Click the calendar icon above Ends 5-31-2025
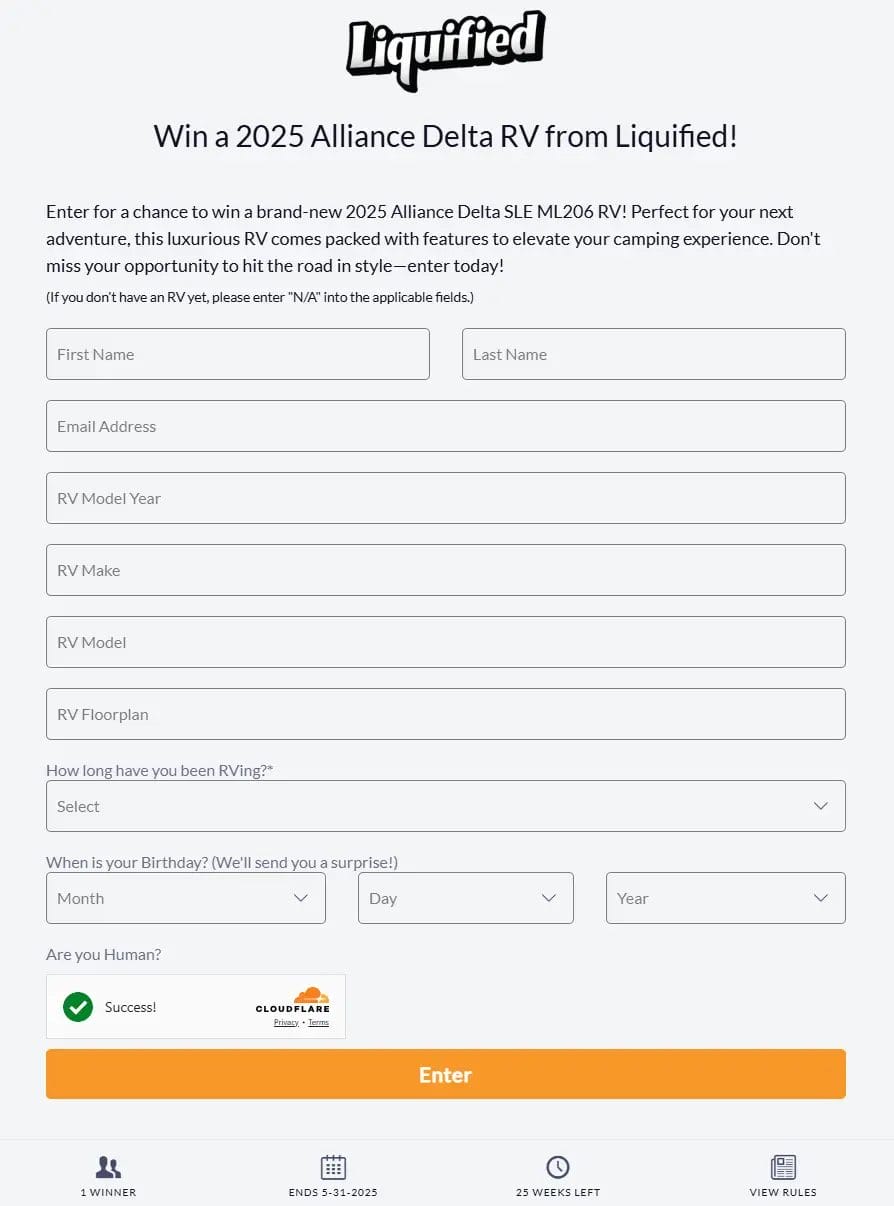 click(x=333, y=1165)
